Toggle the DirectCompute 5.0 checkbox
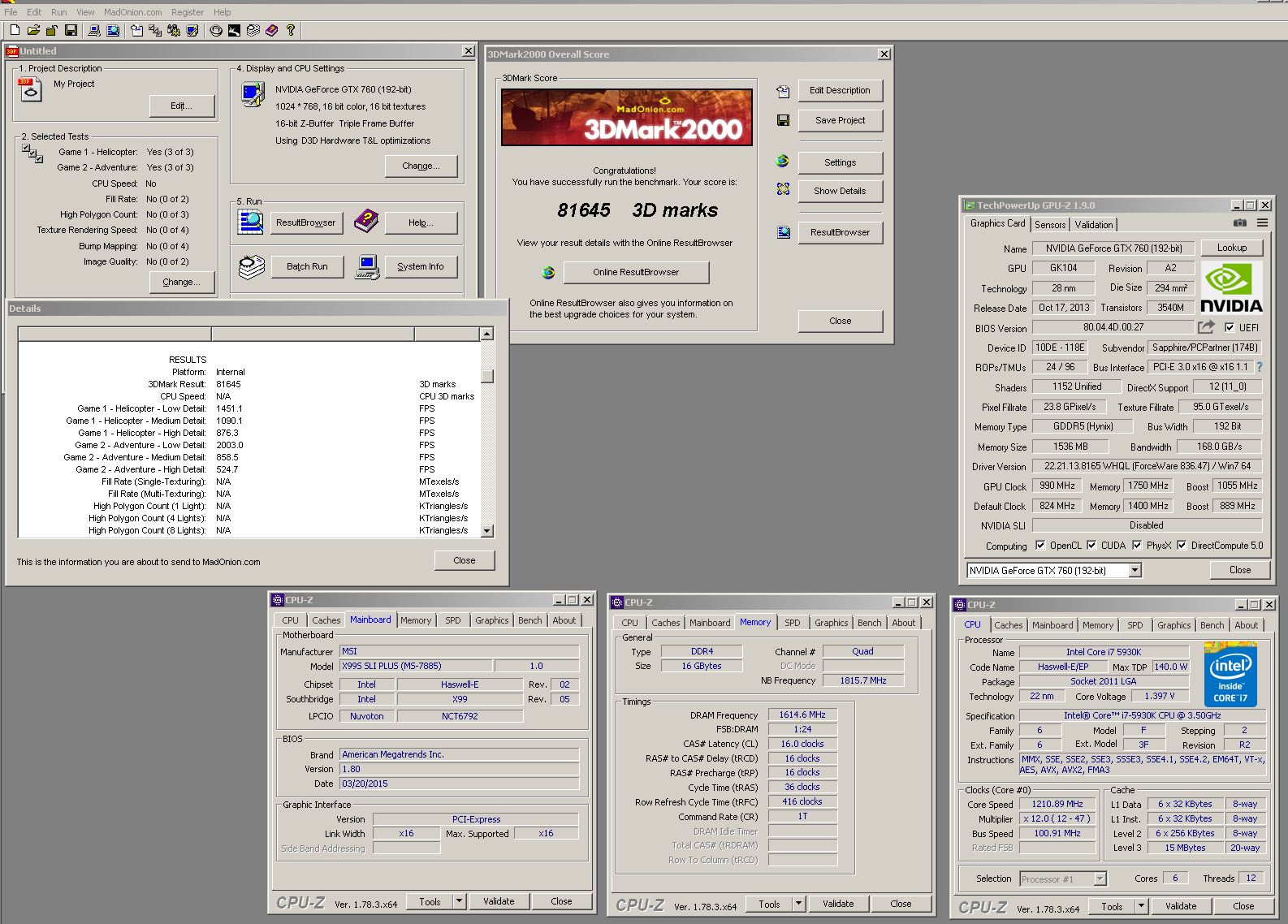Image resolution: width=1288 pixels, height=924 pixels. click(x=1182, y=546)
